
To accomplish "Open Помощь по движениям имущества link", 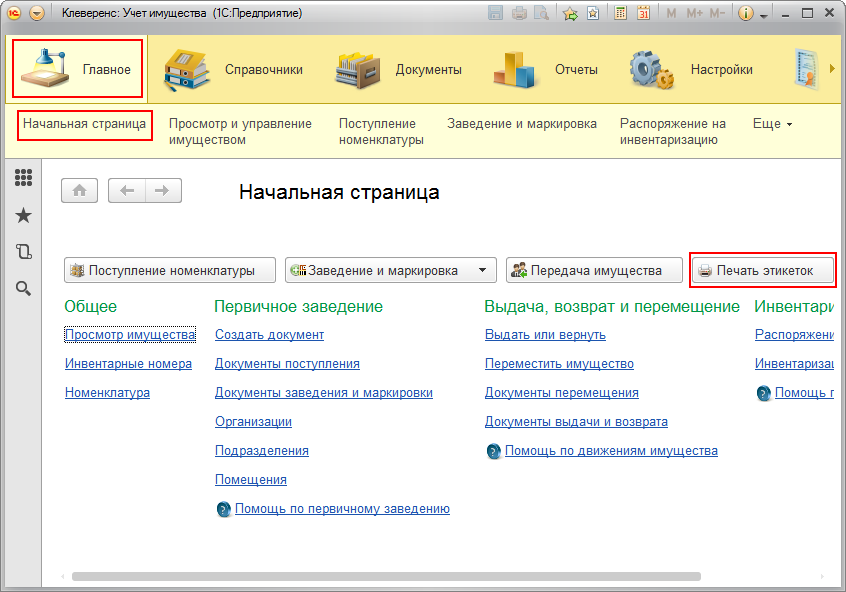I will 611,451.
